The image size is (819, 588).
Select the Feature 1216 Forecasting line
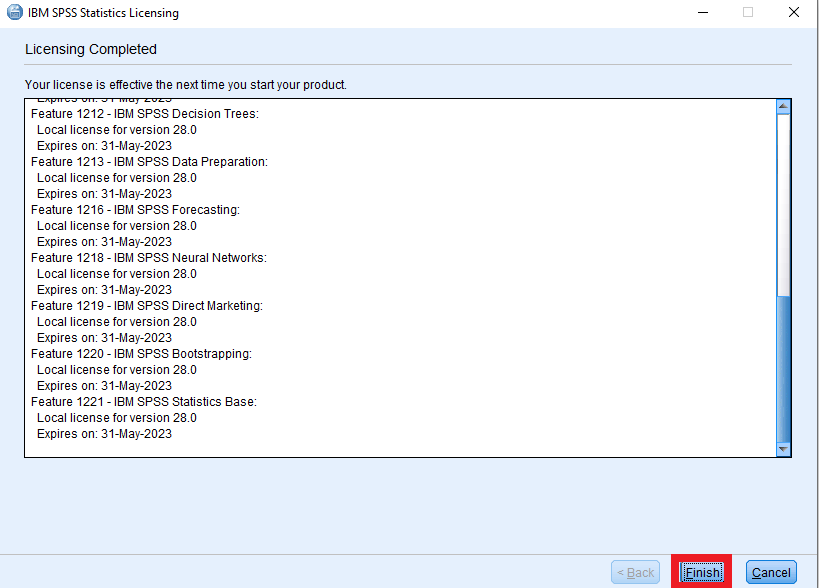(x=135, y=210)
